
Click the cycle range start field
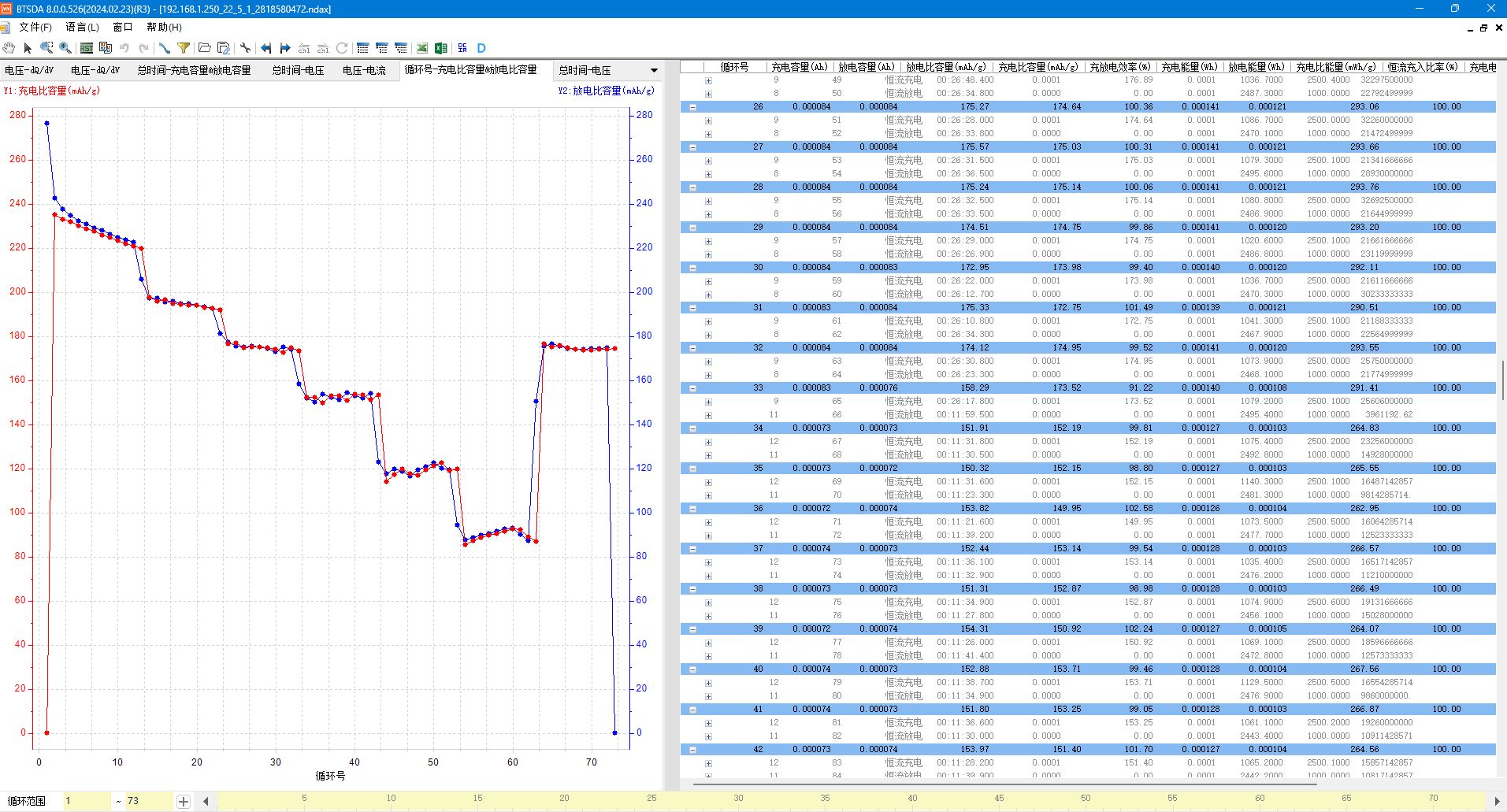click(86, 801)
